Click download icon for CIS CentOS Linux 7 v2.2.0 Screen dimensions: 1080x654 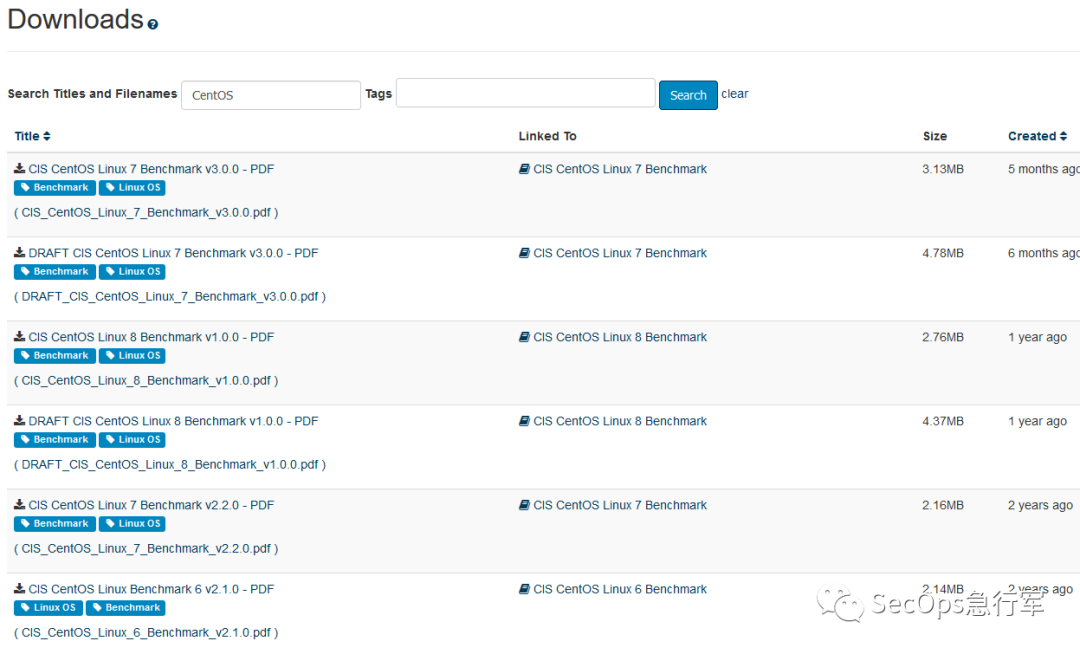pos(19,504)
